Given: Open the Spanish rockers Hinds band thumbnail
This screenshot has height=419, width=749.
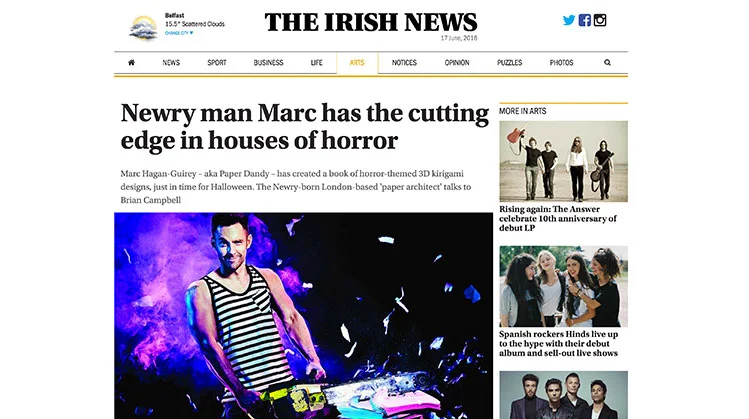Looking at the screenshot, I should 564,286.
